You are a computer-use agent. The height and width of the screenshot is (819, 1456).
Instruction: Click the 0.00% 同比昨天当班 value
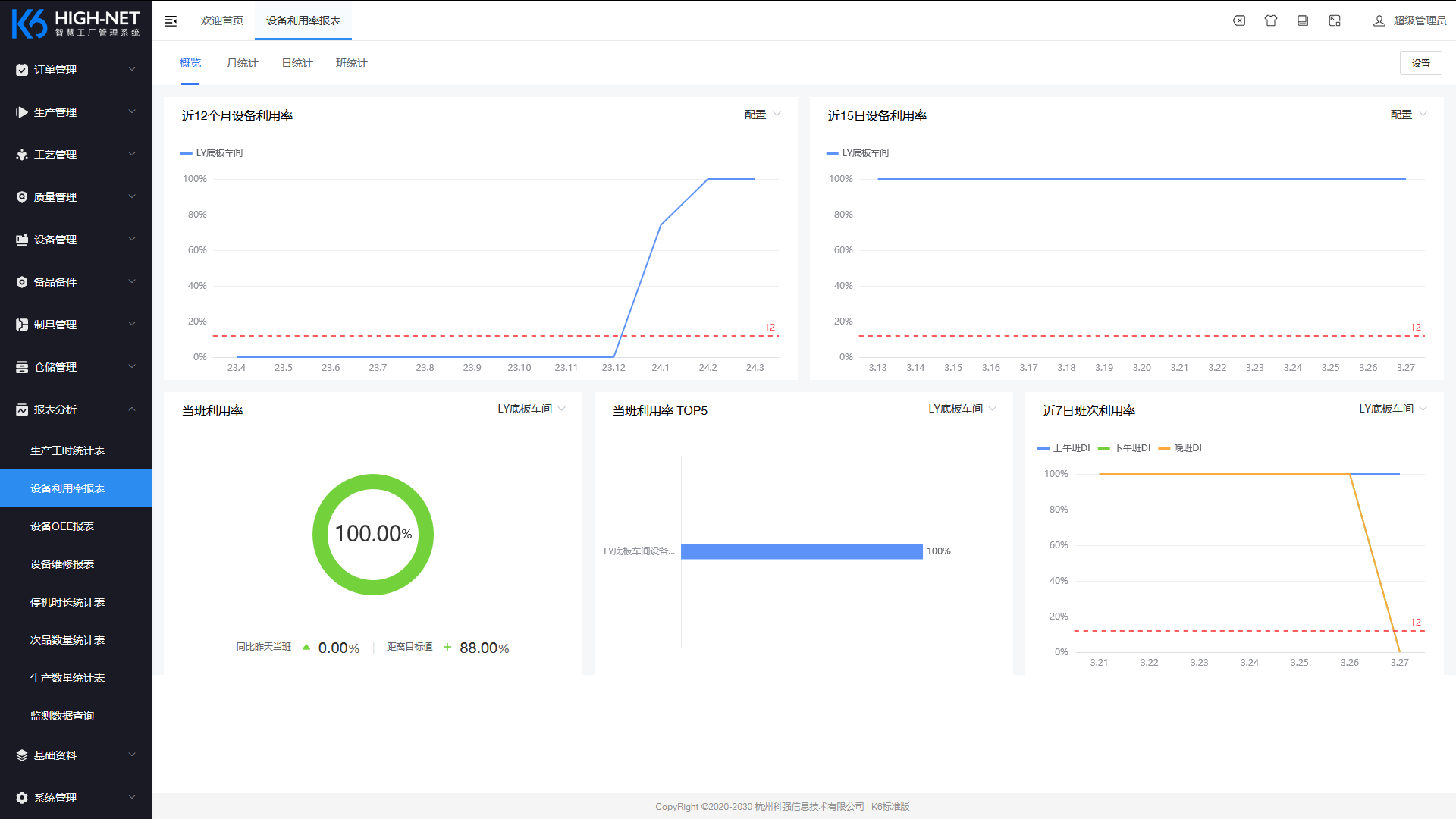[338, 648]
